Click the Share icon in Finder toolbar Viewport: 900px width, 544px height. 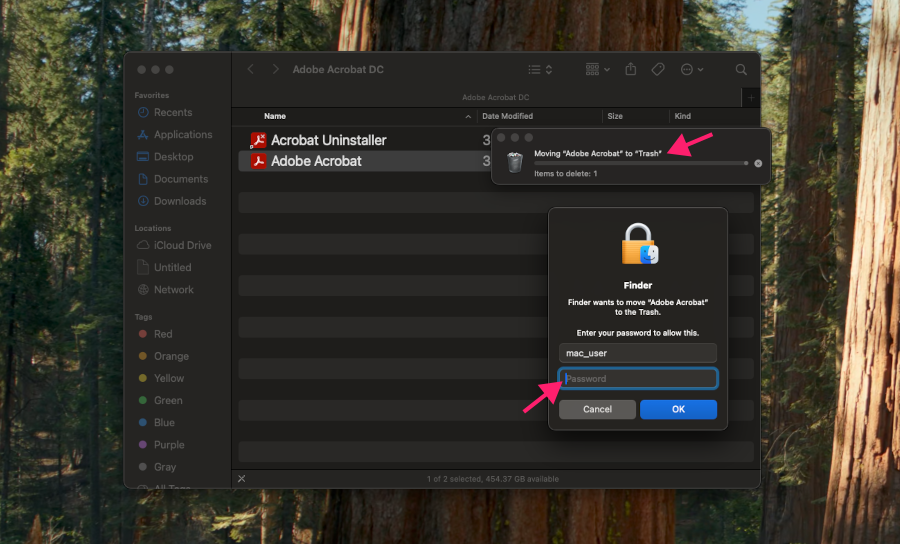pos(631,69)
